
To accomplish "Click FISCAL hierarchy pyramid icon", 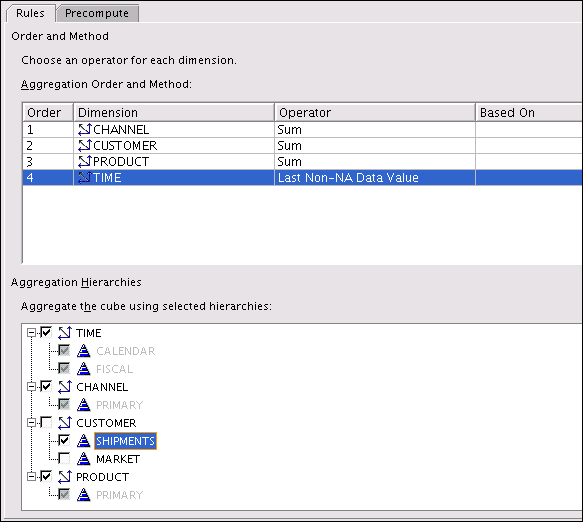I will coord(84,369).
